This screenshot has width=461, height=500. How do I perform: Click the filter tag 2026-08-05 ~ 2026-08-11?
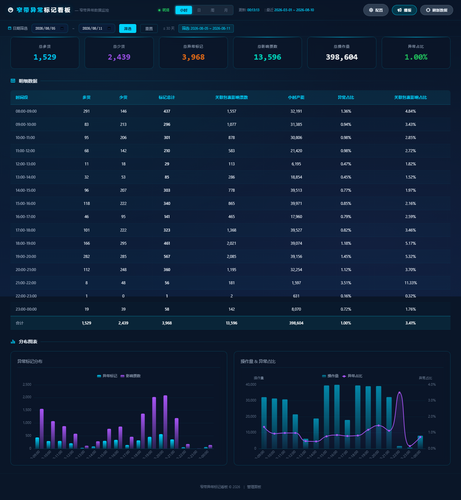206,28
